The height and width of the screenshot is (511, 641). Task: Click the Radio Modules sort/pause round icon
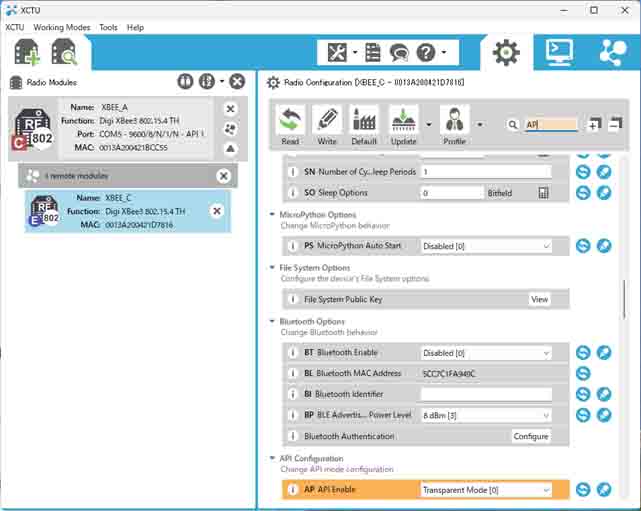pos(185,81)
